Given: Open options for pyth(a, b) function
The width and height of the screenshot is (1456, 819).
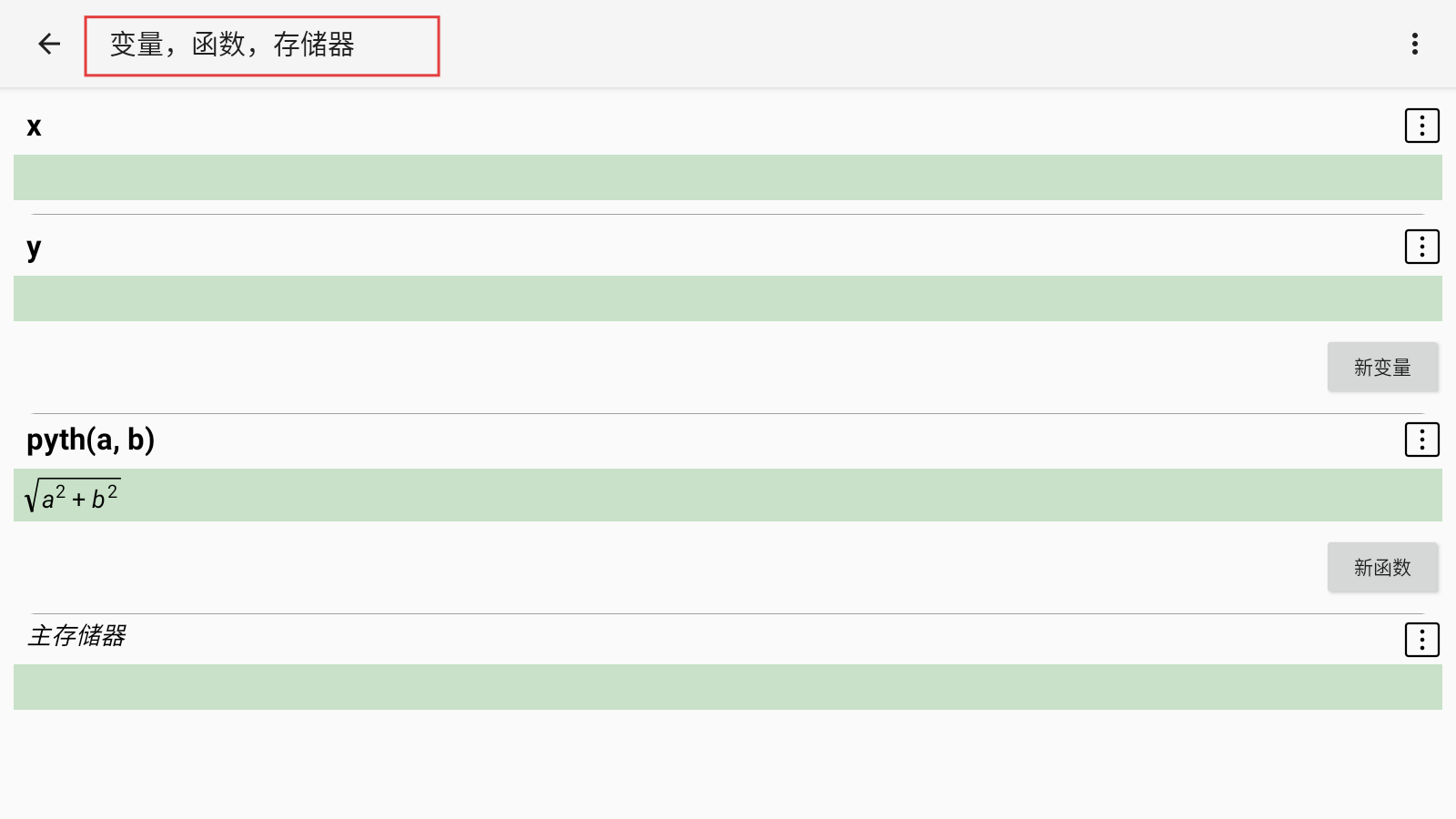Looking at the screenshot, I should pyautogui.click(x=1422, y=440).
